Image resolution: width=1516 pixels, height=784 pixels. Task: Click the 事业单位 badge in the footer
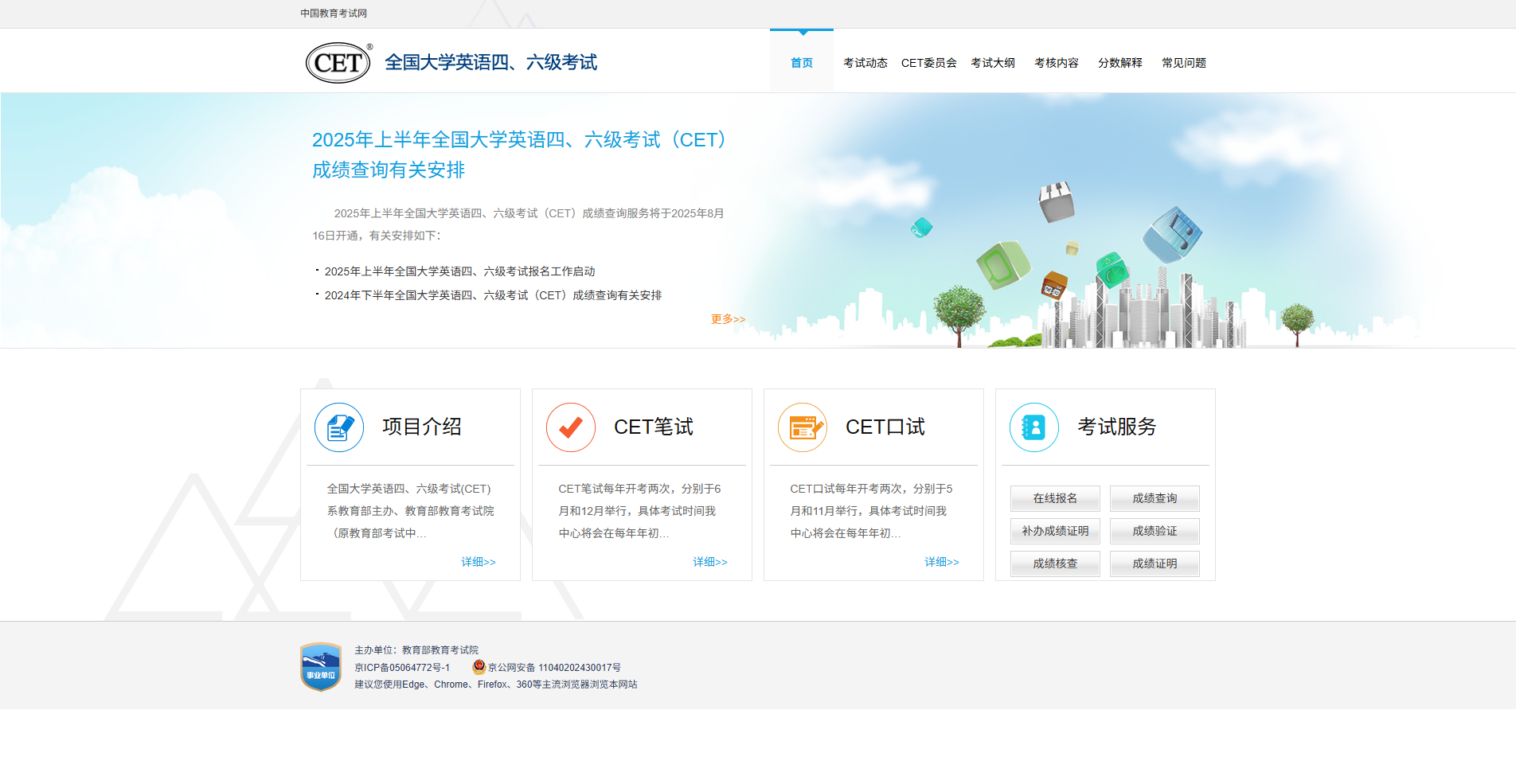click(x=321, y=665)
